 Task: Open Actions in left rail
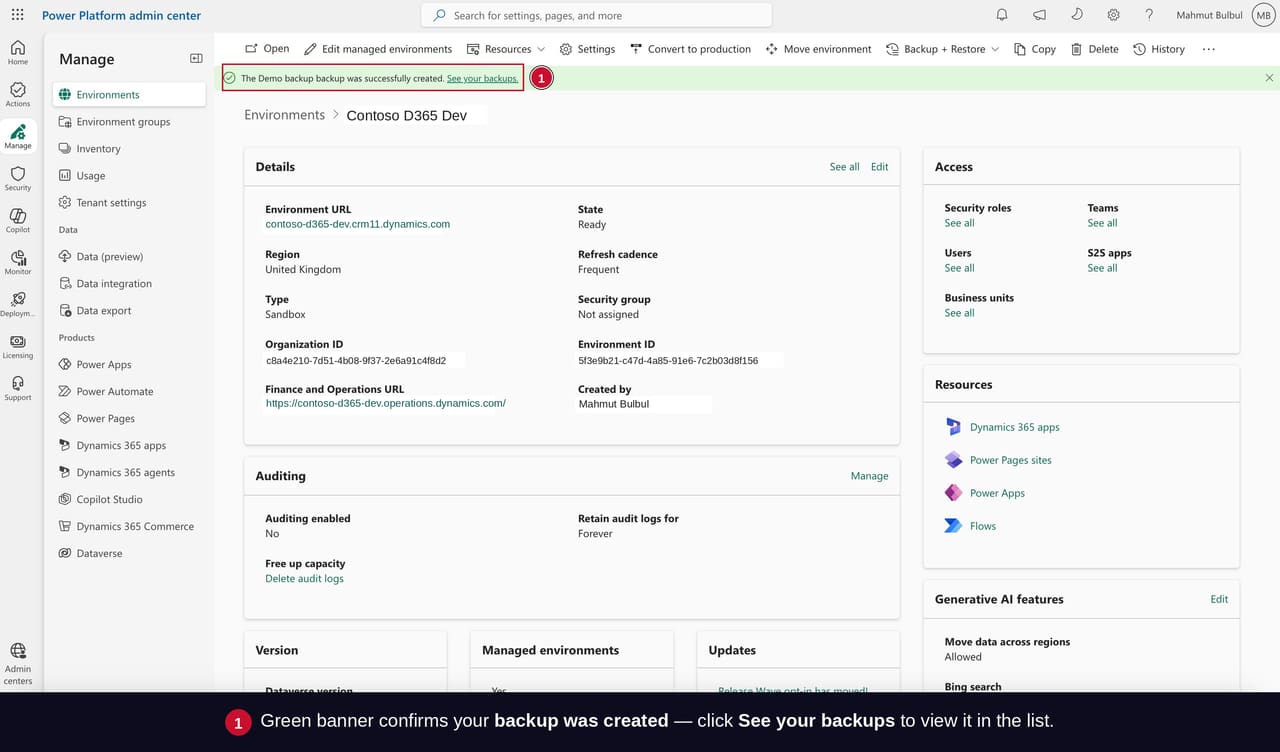click(x=18, y=94)
